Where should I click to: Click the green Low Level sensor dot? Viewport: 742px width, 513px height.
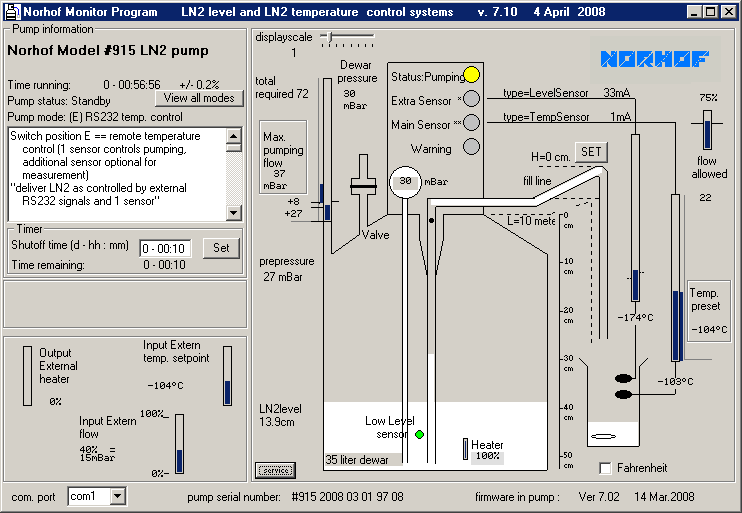pos(419,434)
